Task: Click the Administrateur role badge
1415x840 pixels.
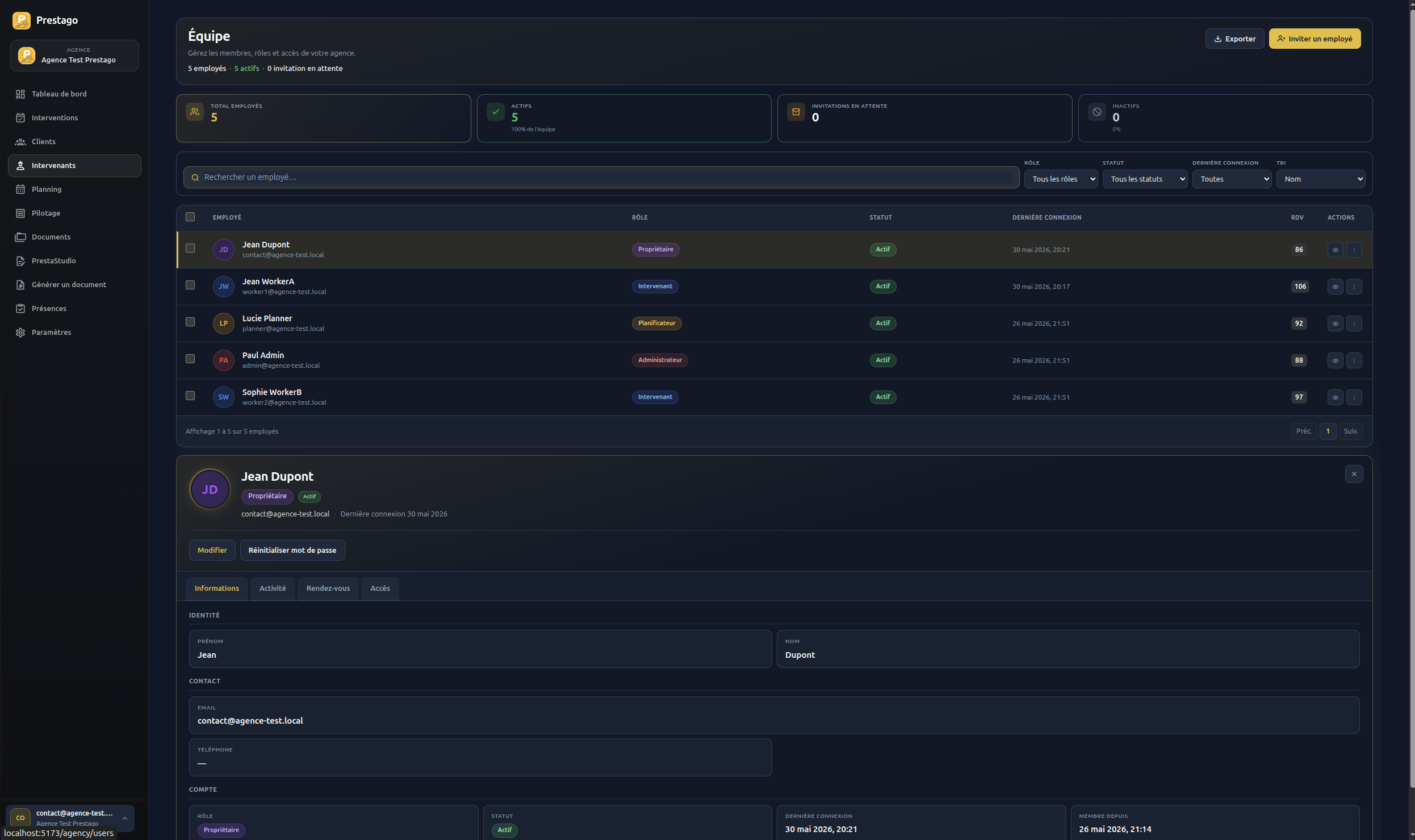Action: [660, 360]
